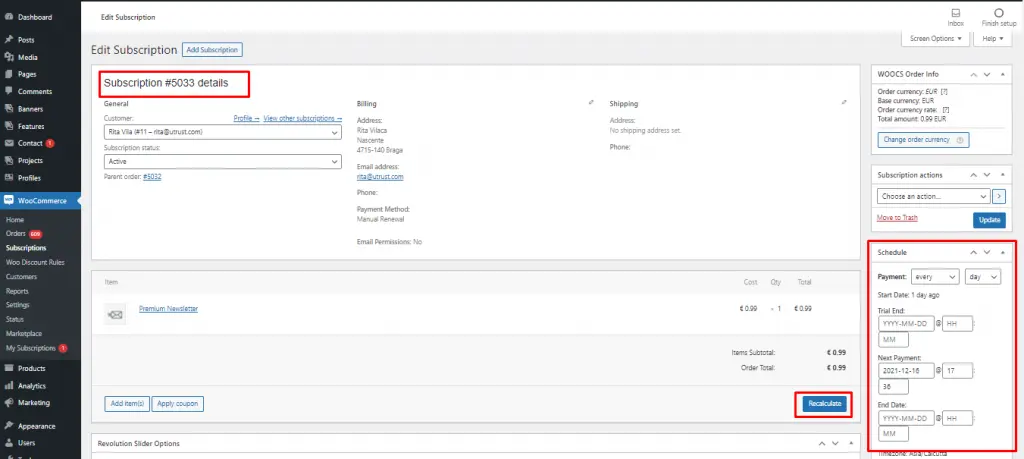
Task: Click the rita@utrust.com email link
Action: pyautogui.click(x=380, y=176)
